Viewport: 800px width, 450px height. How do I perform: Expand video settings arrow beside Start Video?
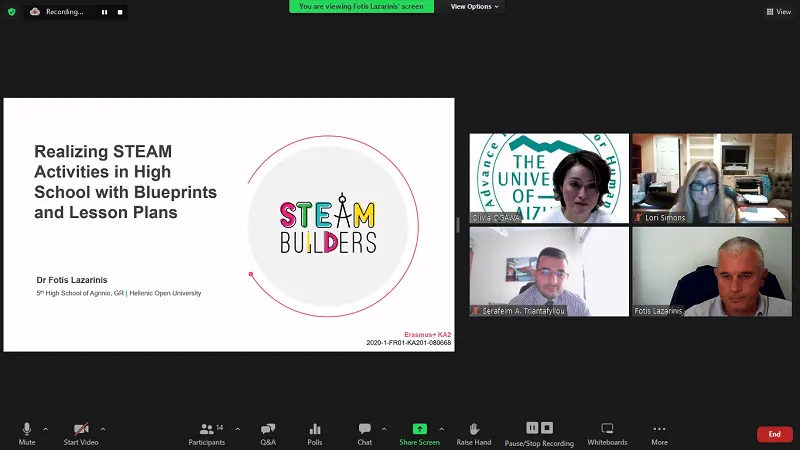103,429
